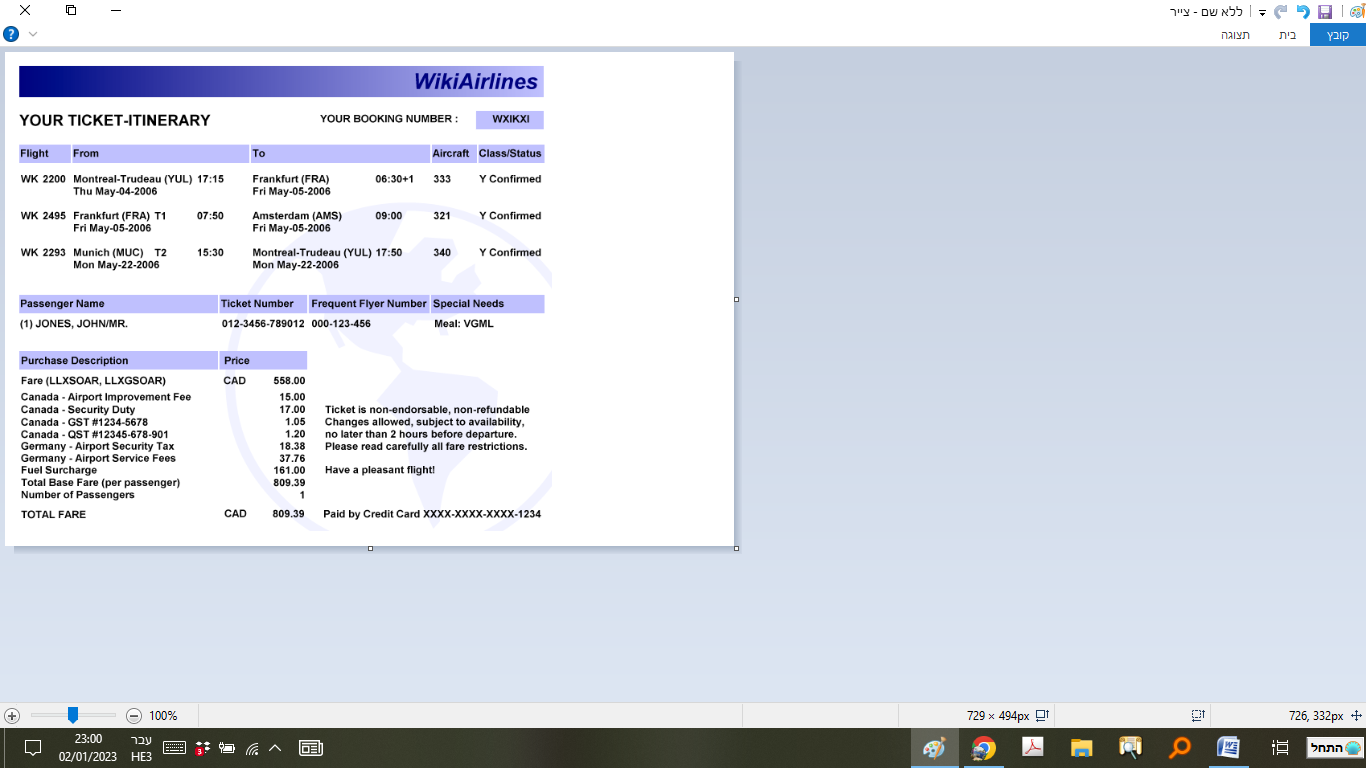1366x768 pixels.
Task: Click the zoom slider handle
Action: [x=73, y=715]
